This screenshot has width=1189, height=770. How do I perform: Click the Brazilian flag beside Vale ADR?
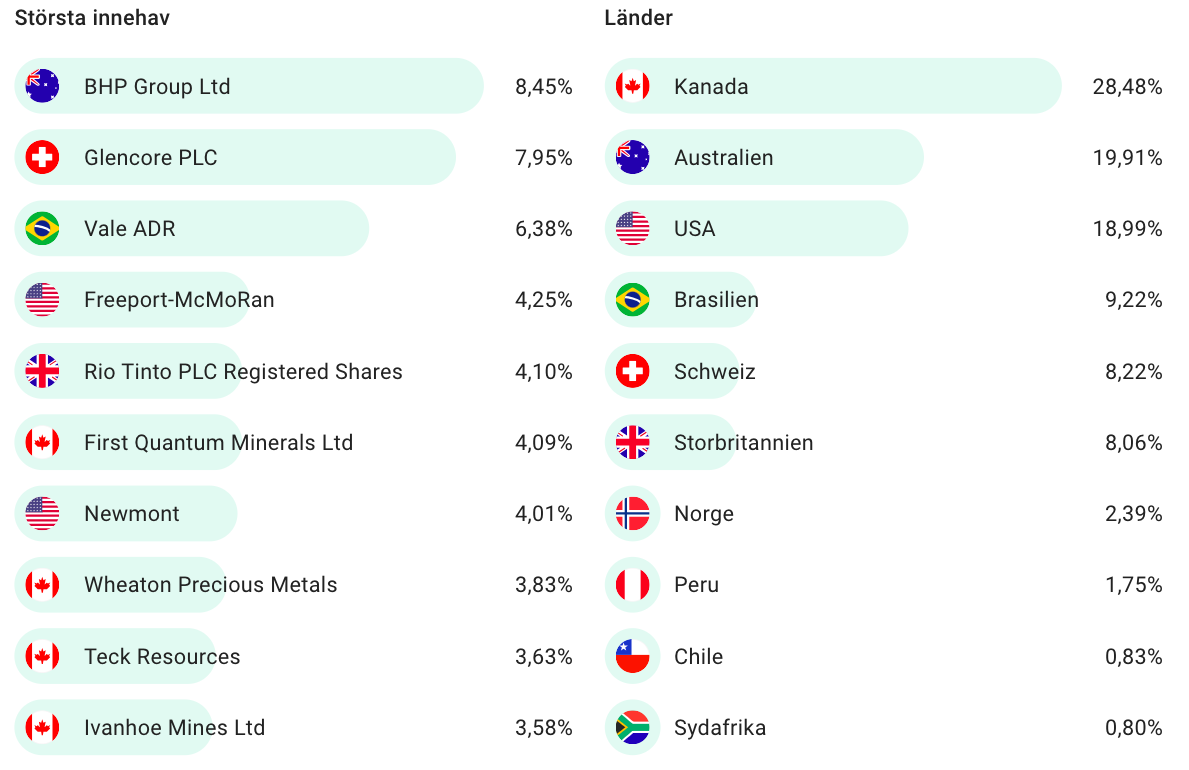[42, 229]
